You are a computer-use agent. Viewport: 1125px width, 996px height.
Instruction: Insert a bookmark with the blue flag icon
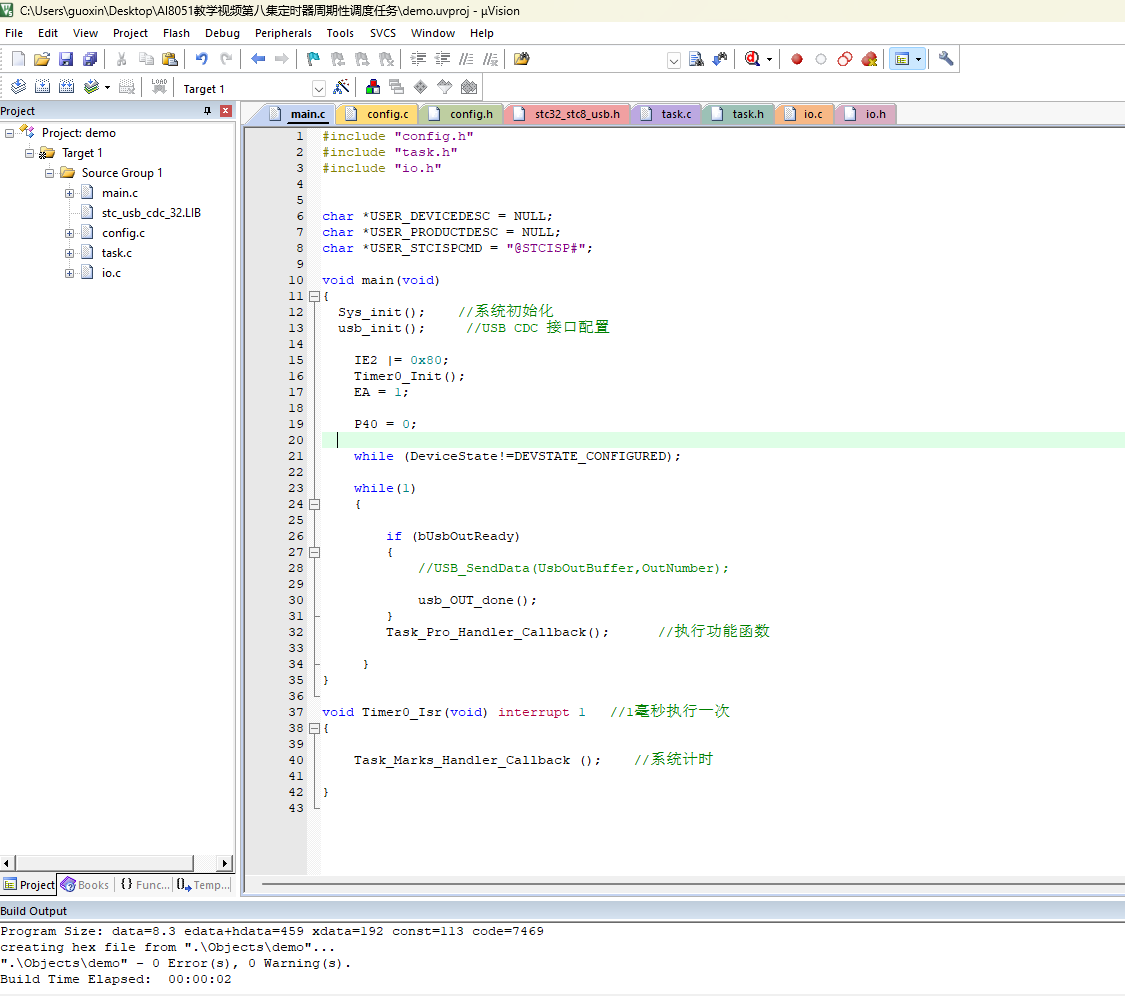point(313,59)
